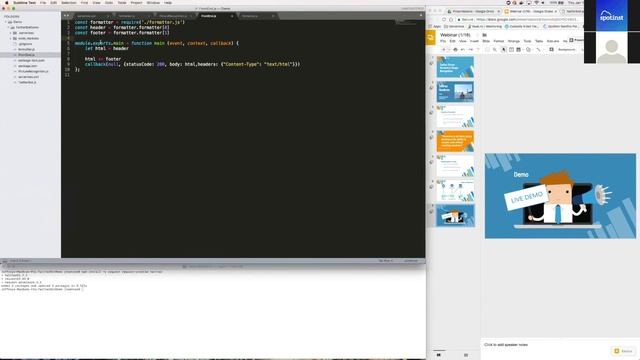Open the Format menu in Google Slides

[499, 41]
